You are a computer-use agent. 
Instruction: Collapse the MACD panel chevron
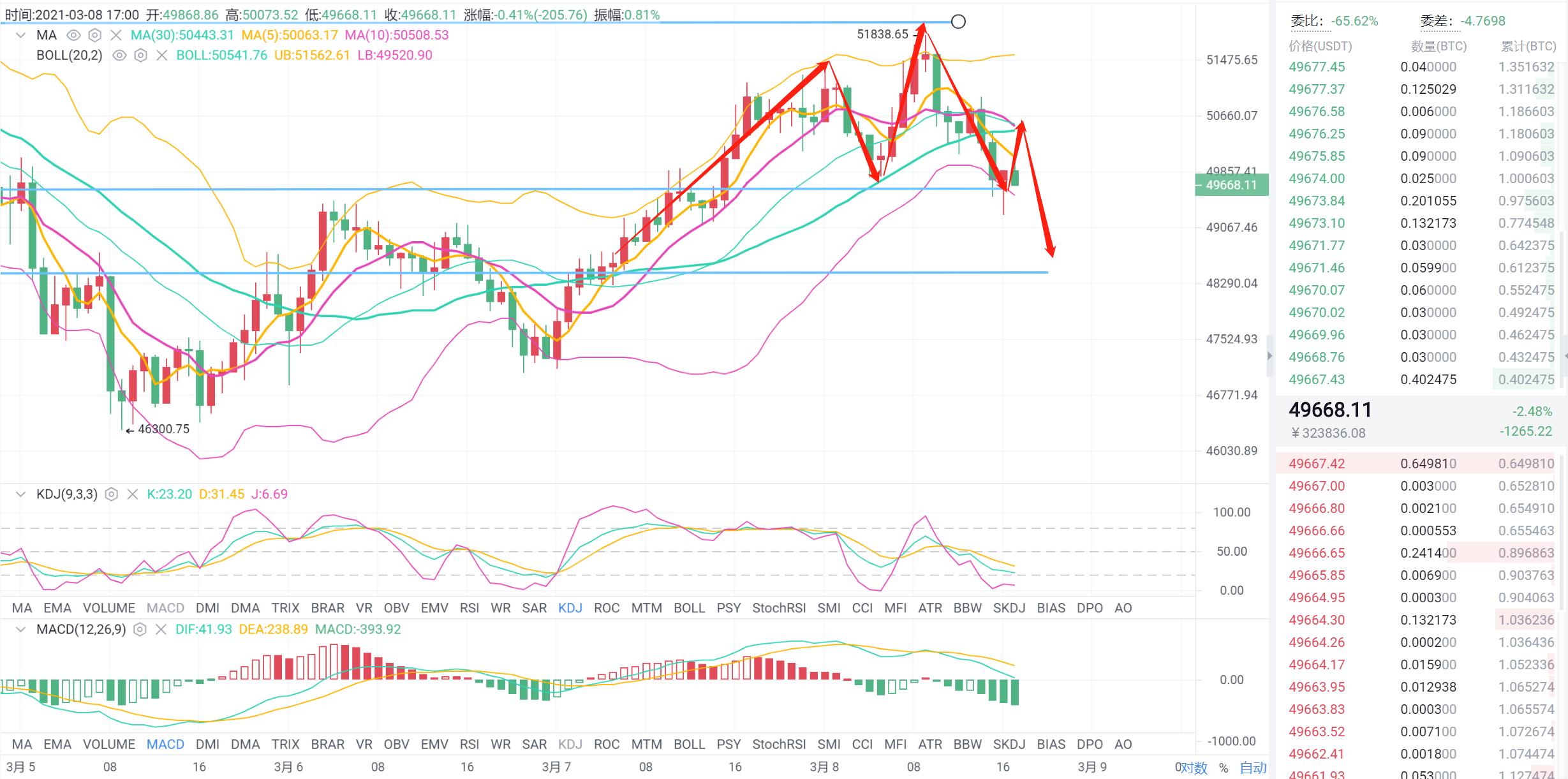pyautogui.click(x=20, y=629)
